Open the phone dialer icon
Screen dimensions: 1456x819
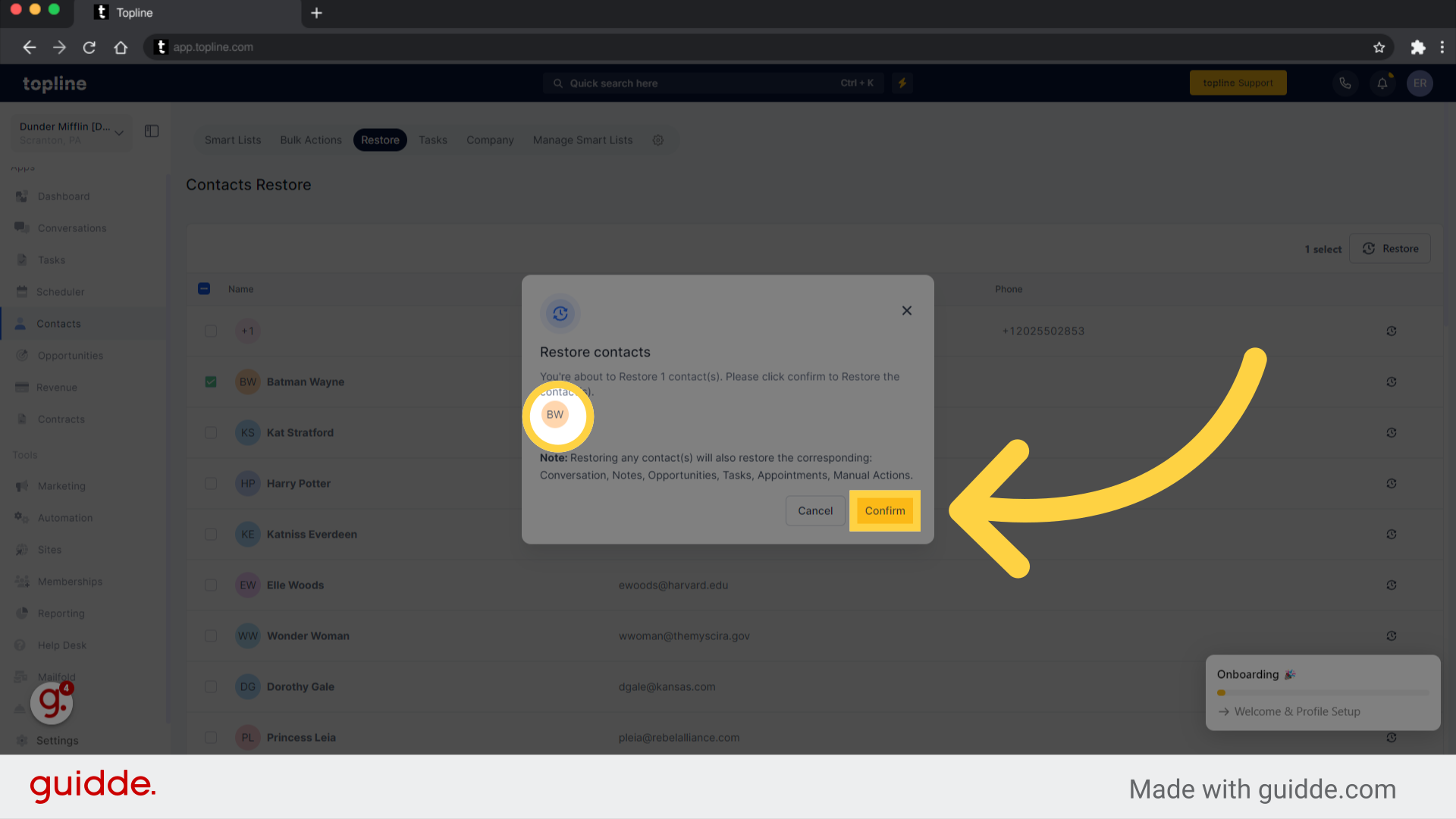point(1345,83)
